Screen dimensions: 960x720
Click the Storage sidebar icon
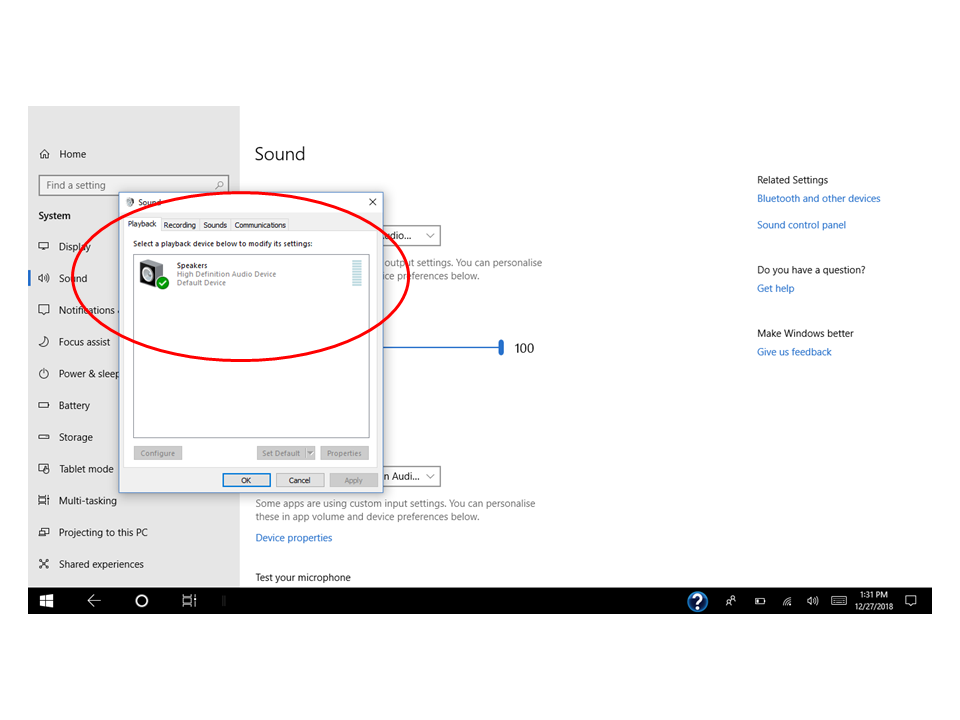coord(44,437)
